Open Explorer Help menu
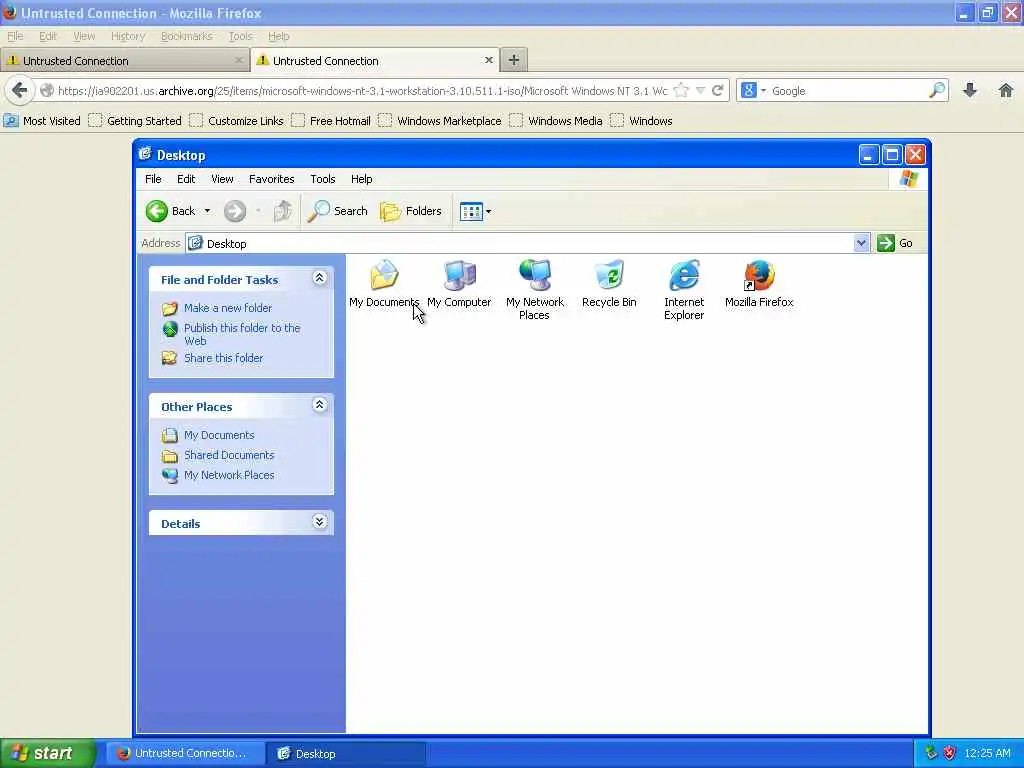Image resolution: width=1024 pixels, height=768 pixels. [361, 179]
